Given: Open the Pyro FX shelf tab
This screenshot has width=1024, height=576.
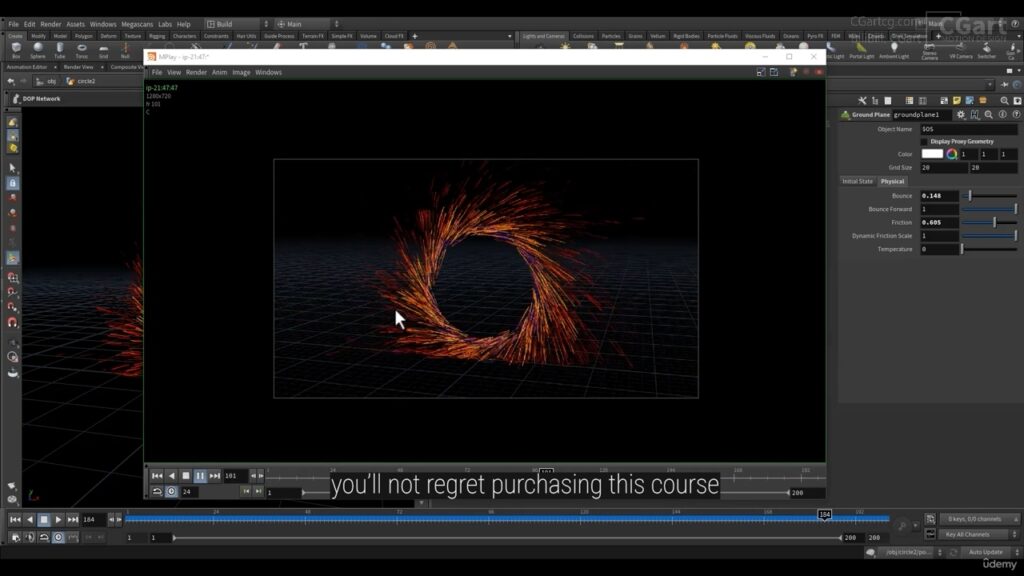Looking at the screenshot, I should pyautogui.click(x=814, y=36).
